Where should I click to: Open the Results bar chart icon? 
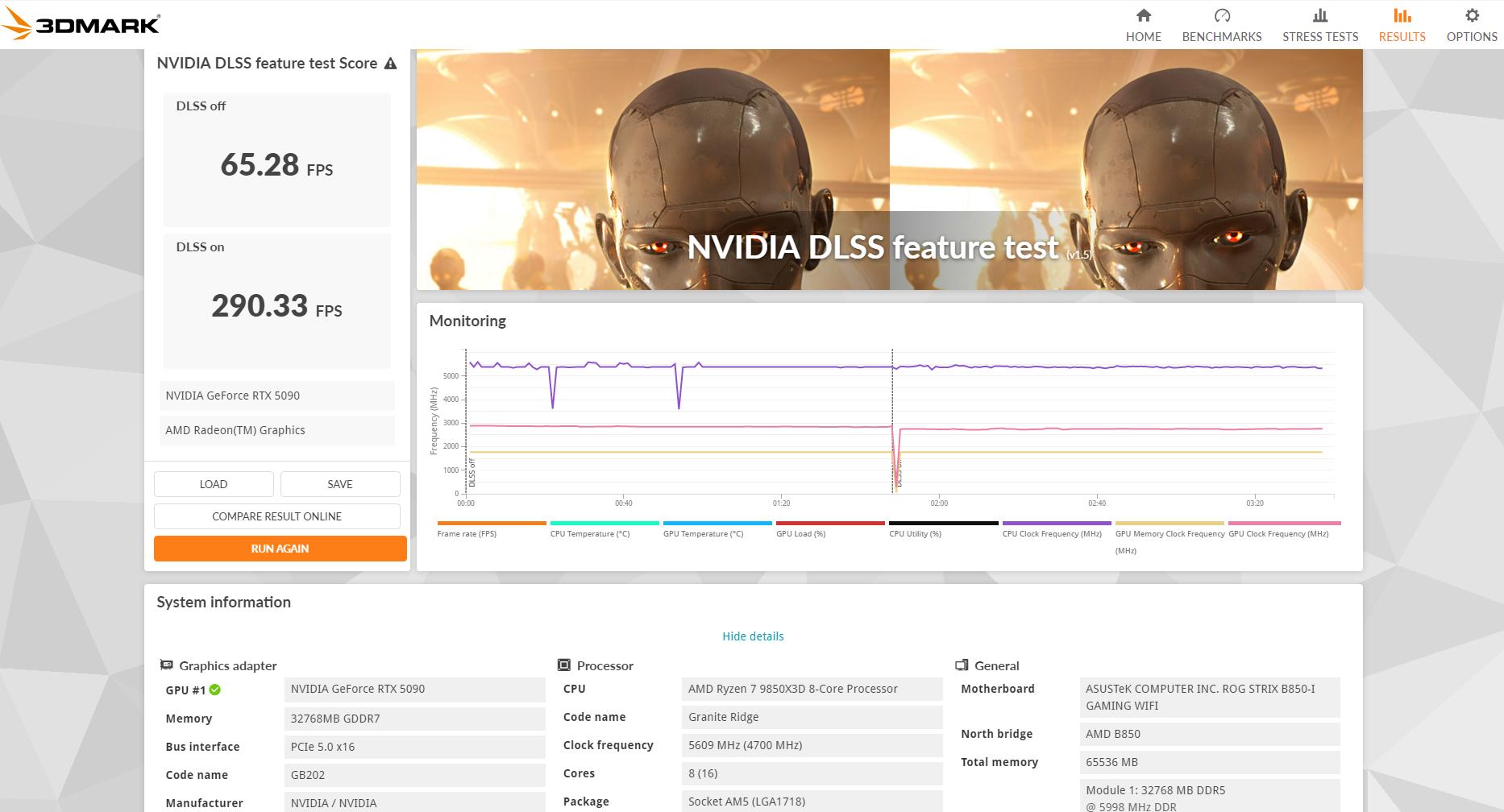point(1402,15)
